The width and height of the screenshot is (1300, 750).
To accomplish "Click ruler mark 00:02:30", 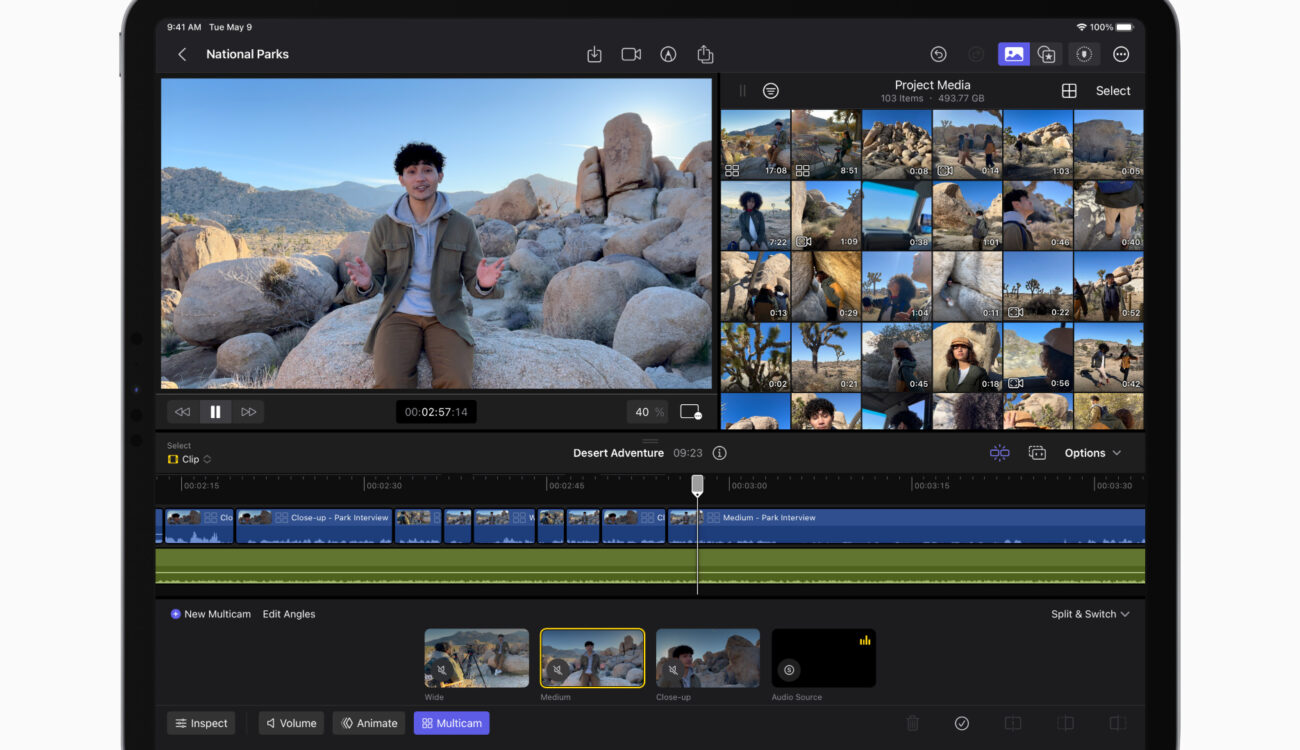I will 383,486.
